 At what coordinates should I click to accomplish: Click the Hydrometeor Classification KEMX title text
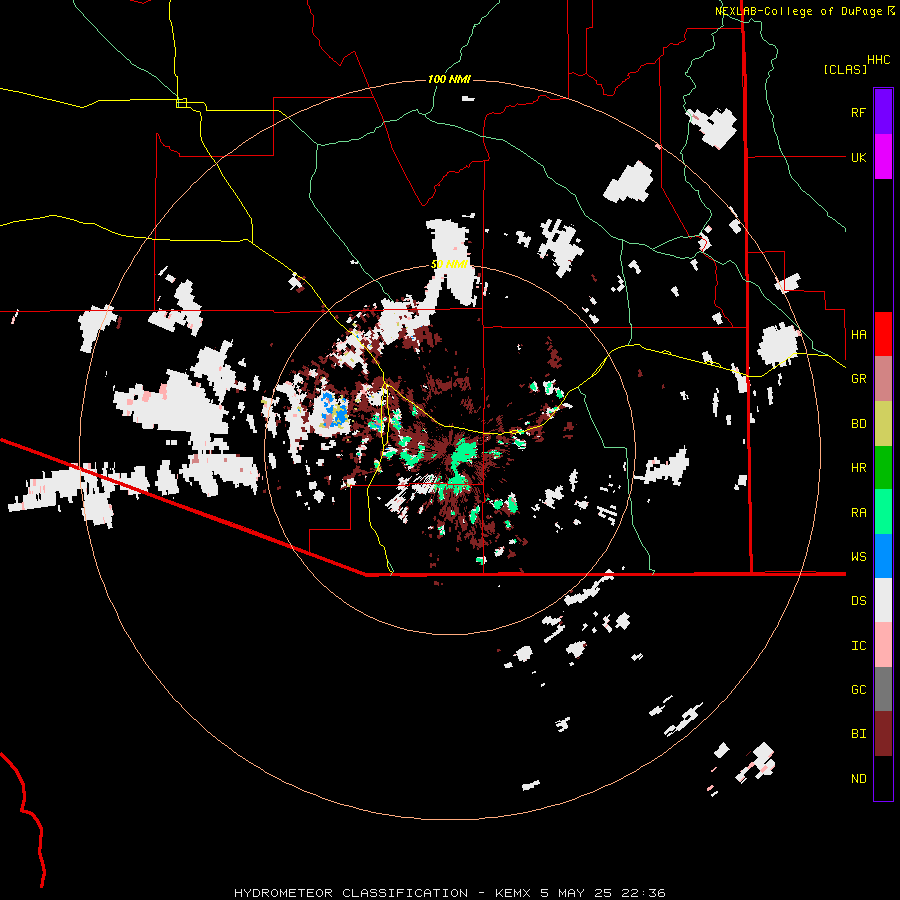click(x=450, y=893)
